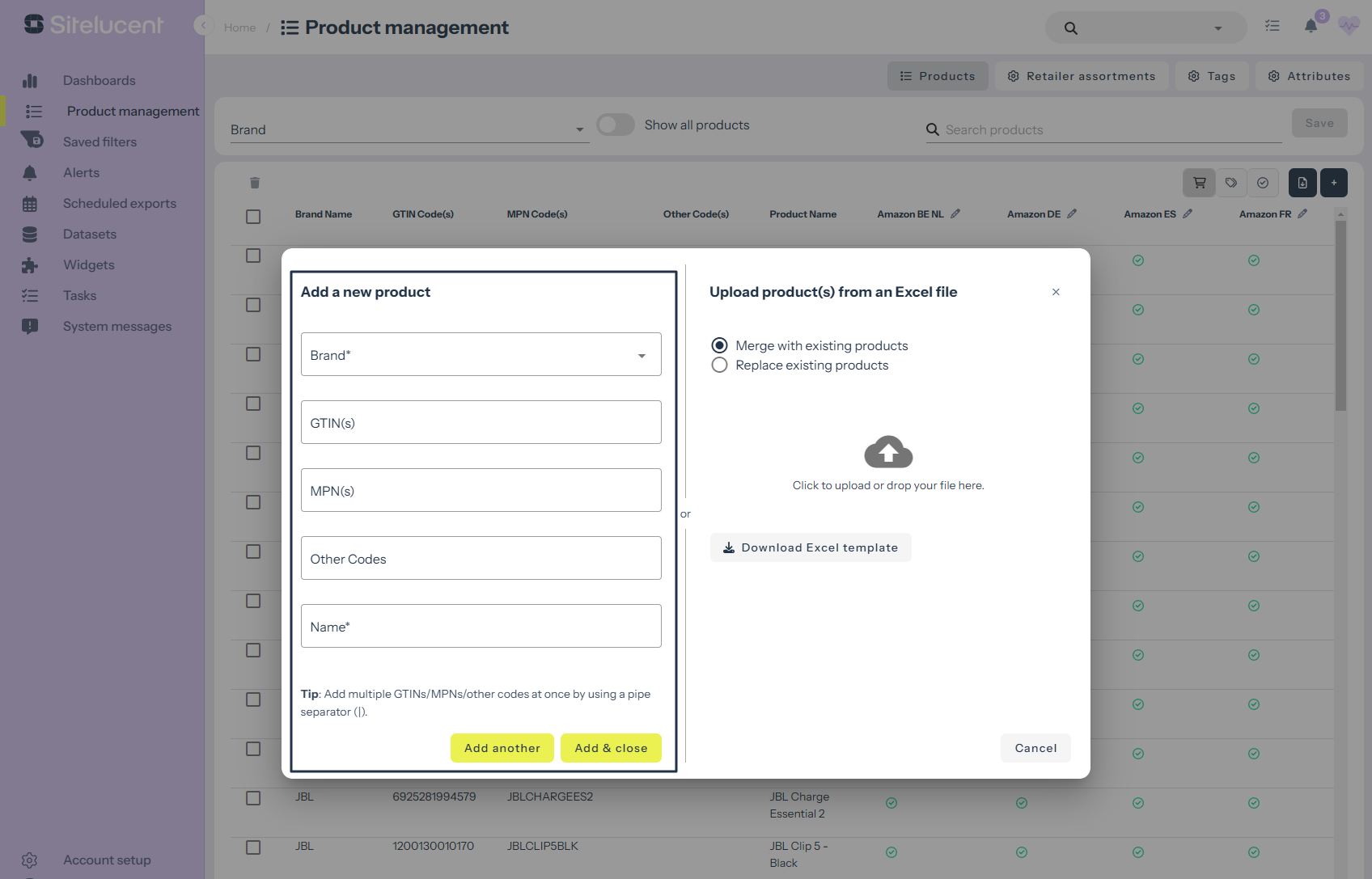Open the tasks checklist icon in header
Viewport: 1372px width, 879px height.
coord(1272,27)
